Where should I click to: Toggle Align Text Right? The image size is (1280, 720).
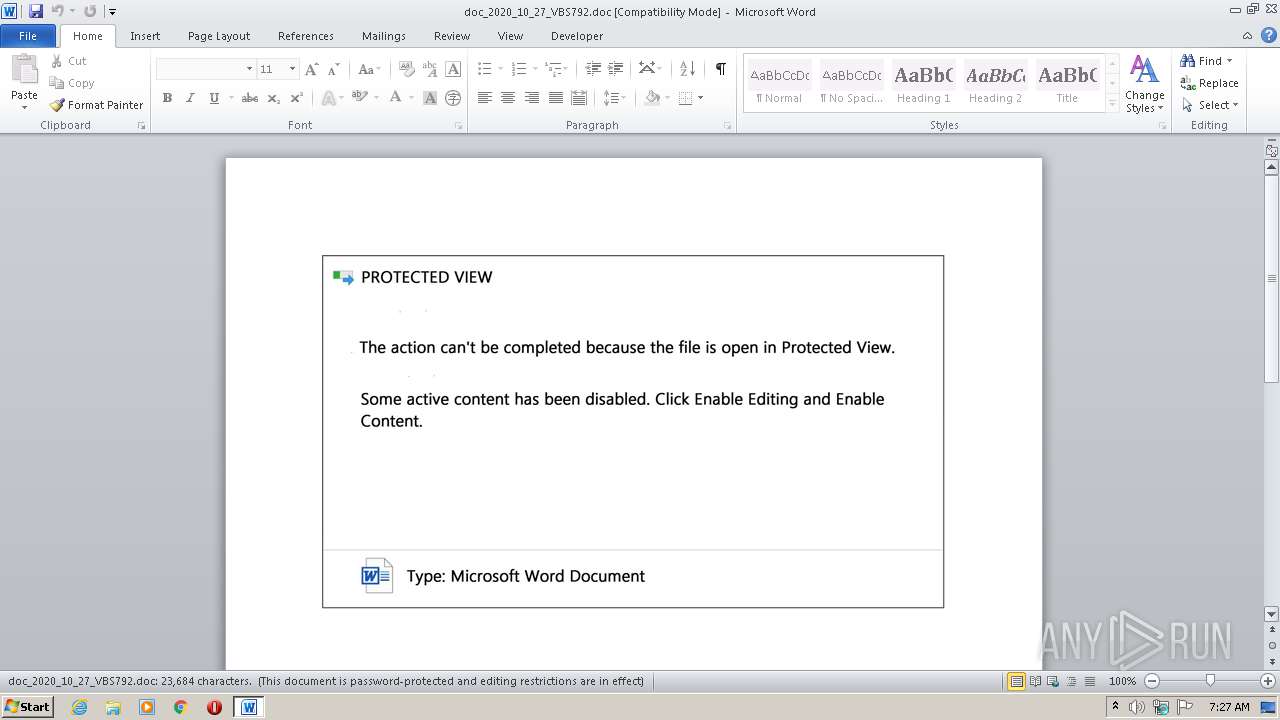pos(532,98)
